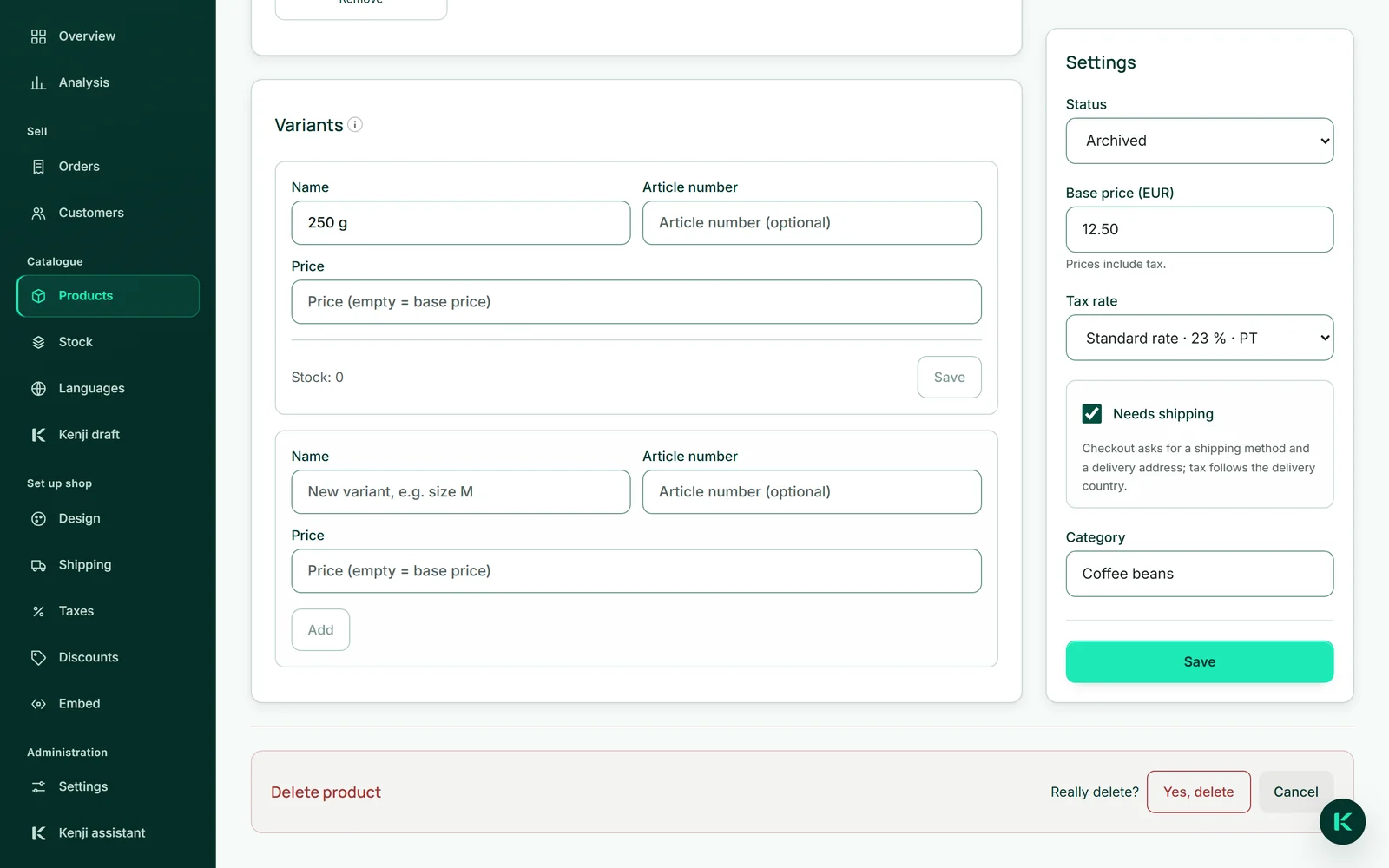The width and height of the screenshot is (1389, 868).
Task: Click the Kenji draft K icon
Action: [38, 435]
